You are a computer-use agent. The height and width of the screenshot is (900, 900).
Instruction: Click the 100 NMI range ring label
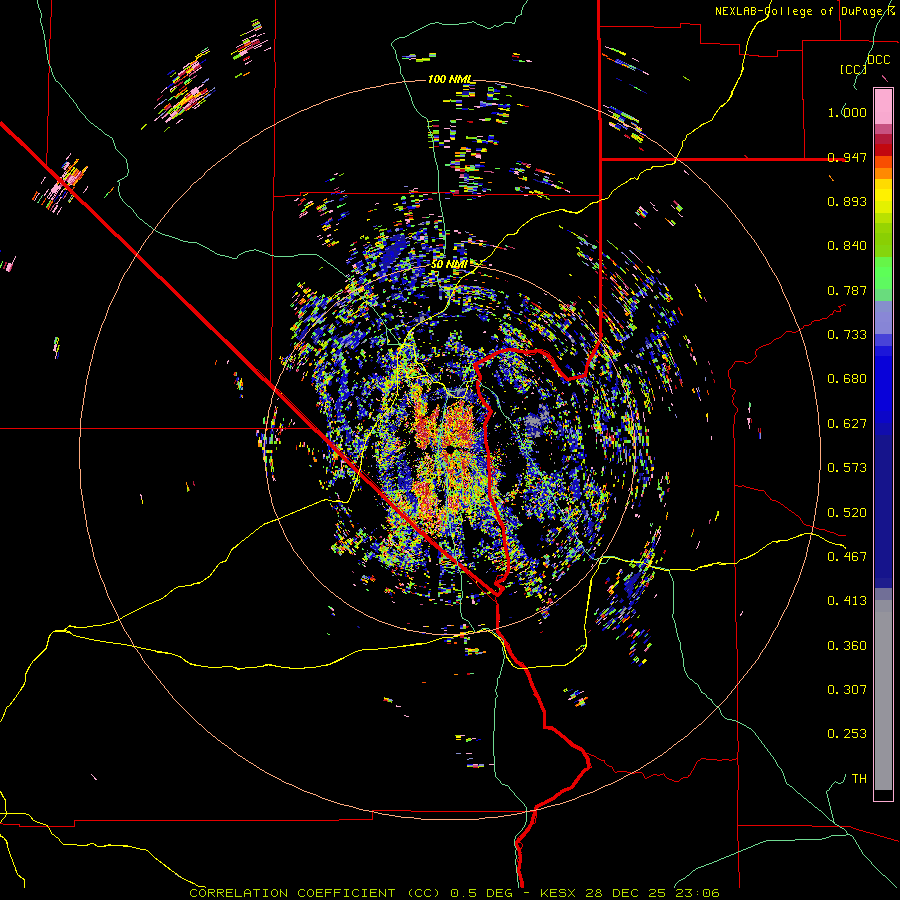point(450,79)
